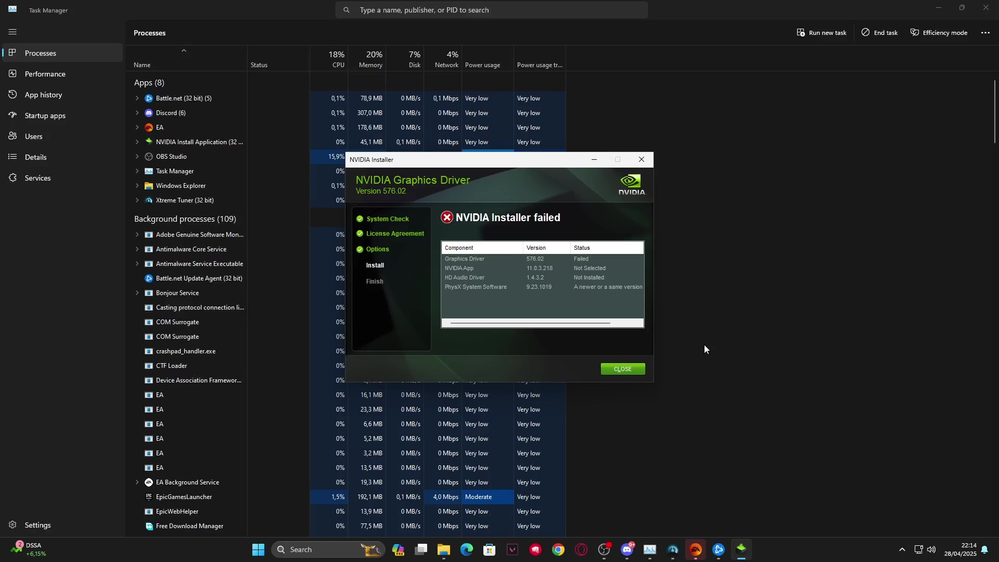The image size is (999, 562).
Task: Click the installer component list horizontal scrollbar
Action: (x=530, y=323)
